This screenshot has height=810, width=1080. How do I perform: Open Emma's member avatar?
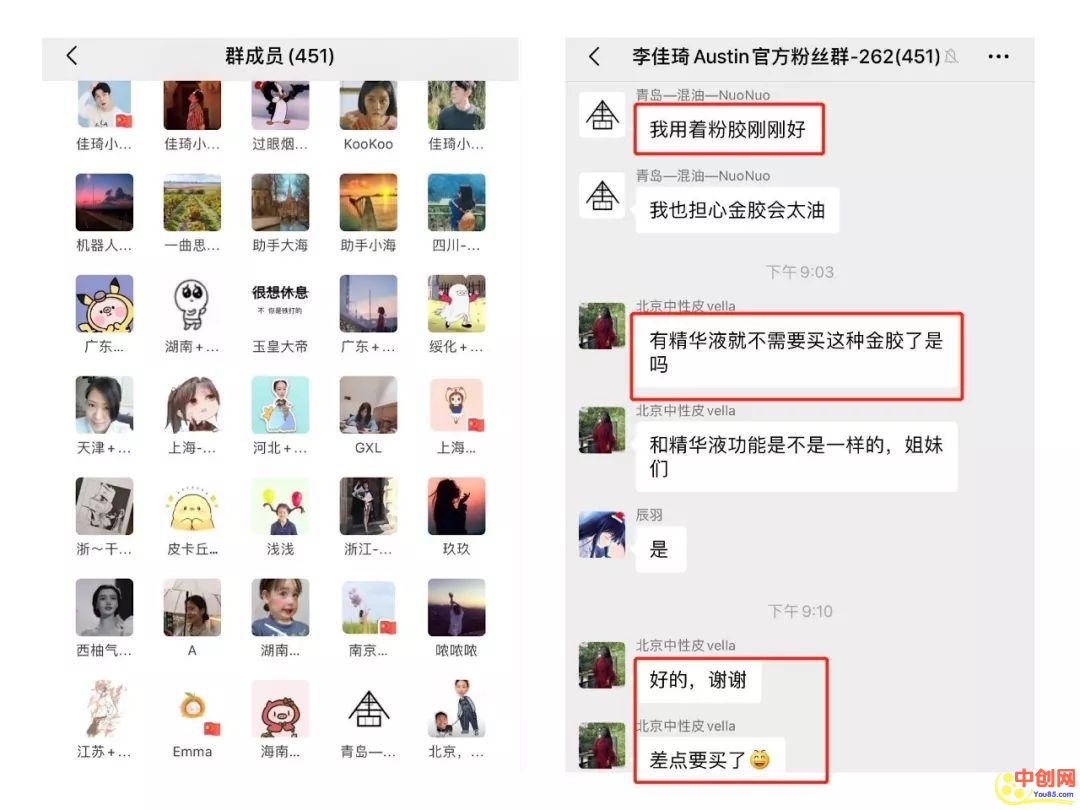(192, 709)
